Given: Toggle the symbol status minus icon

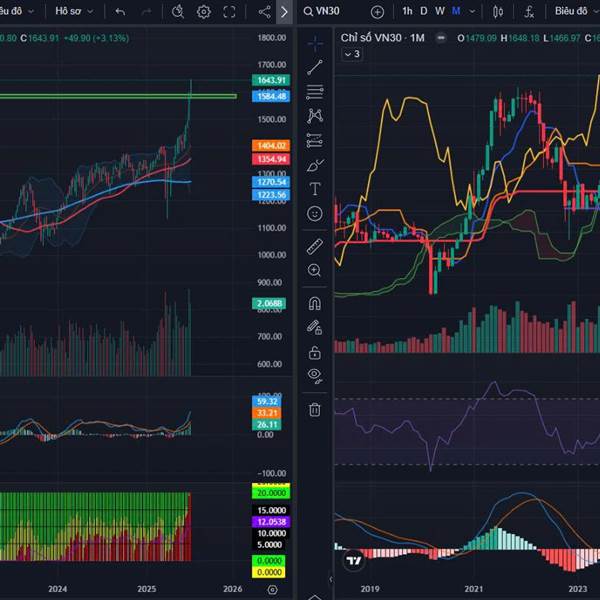Looking at the screenshot, I should point(441,38).
